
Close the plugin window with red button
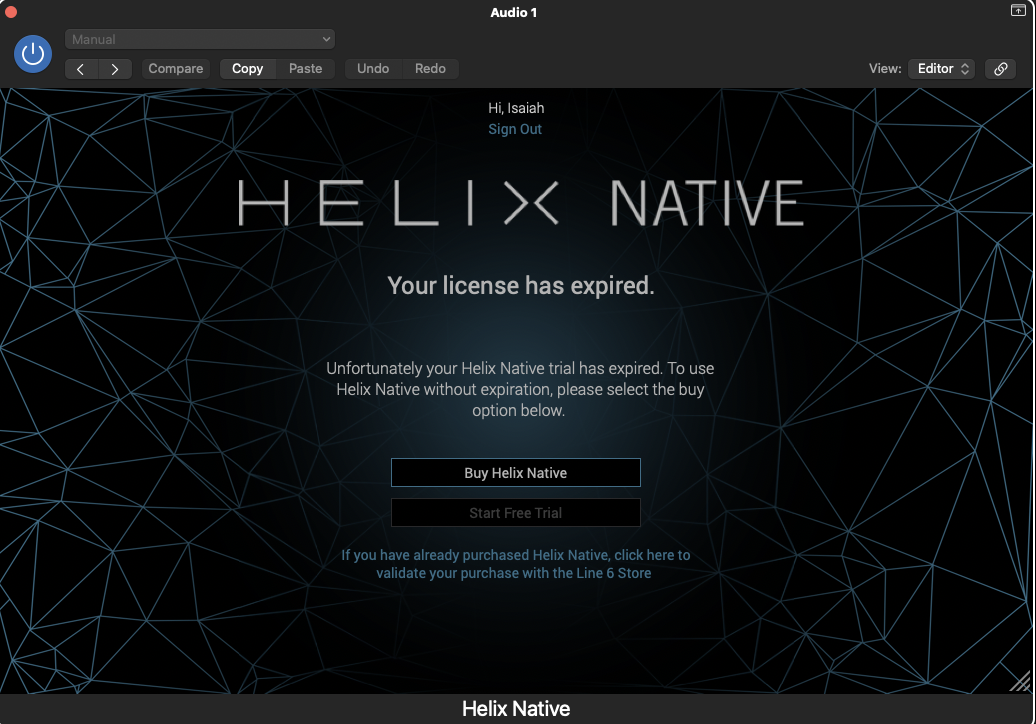(x=12, y=12)
